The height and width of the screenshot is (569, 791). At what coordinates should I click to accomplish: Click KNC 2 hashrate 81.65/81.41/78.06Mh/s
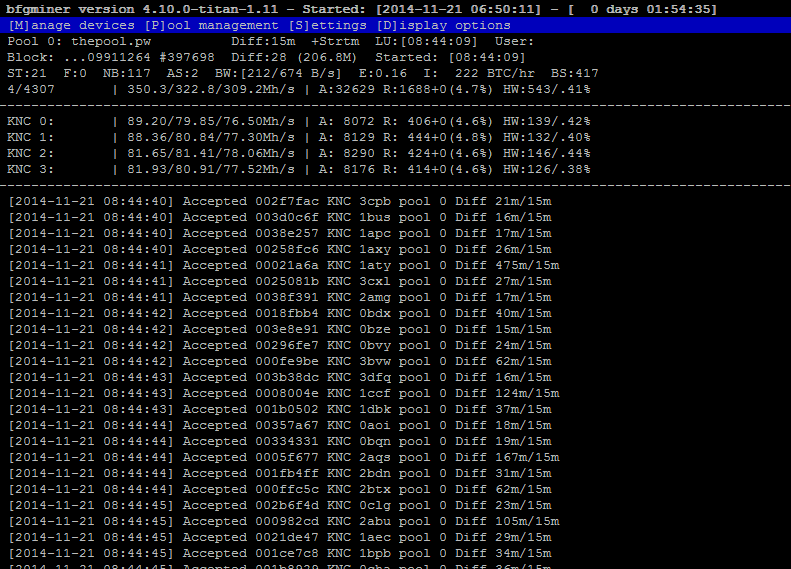point(211,153)
